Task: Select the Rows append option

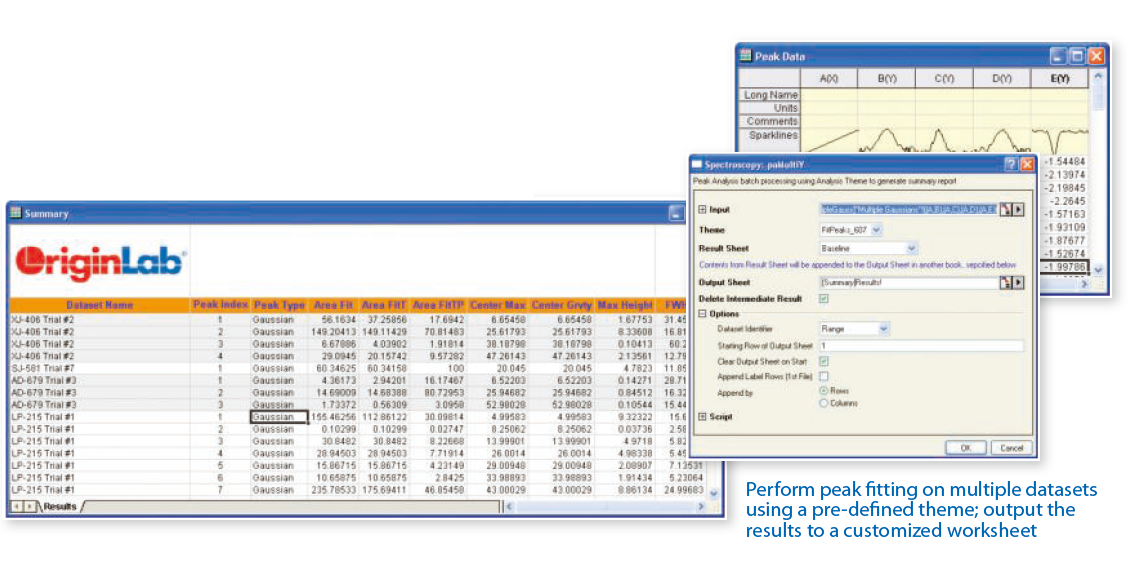Action: coord(824,390)
